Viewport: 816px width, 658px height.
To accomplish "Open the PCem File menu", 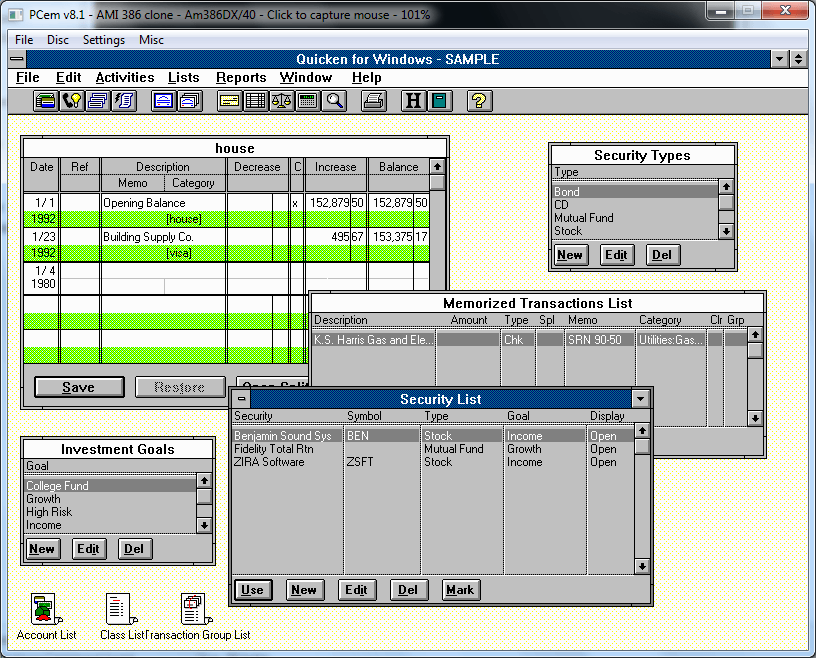I will coord(24,40).
